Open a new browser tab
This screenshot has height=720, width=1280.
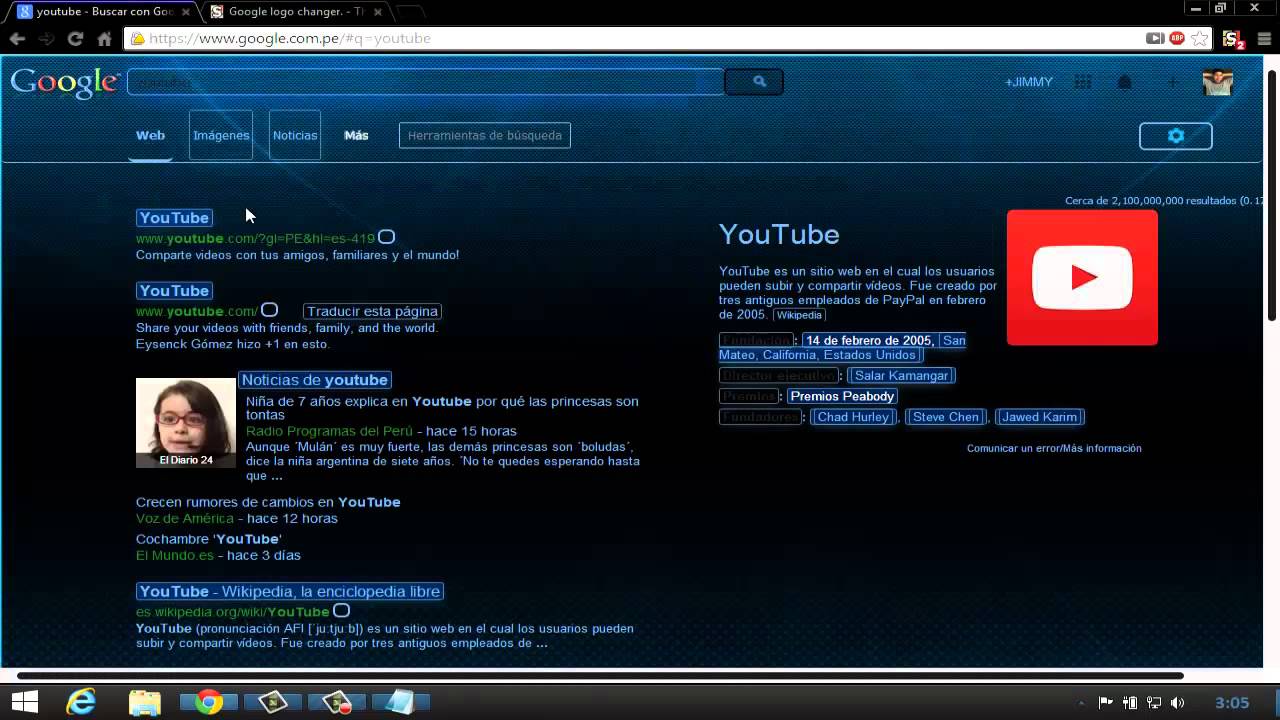[409, 12]
